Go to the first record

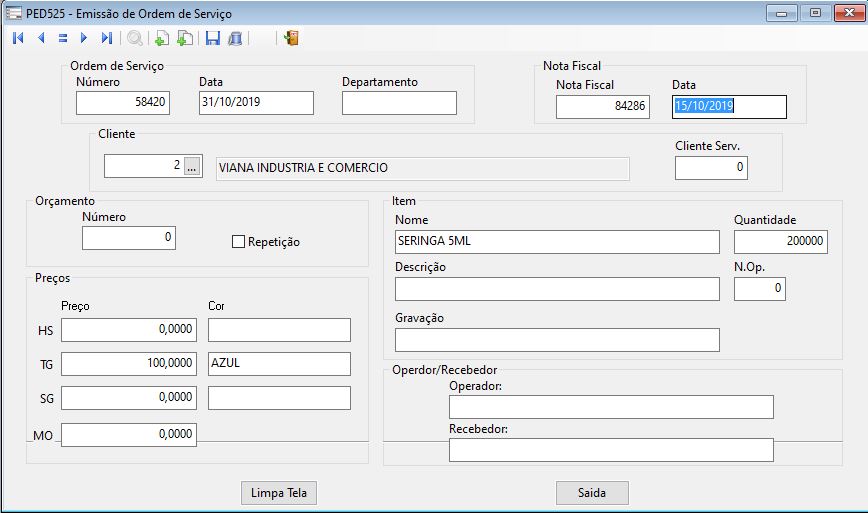(x=18, y=38)
